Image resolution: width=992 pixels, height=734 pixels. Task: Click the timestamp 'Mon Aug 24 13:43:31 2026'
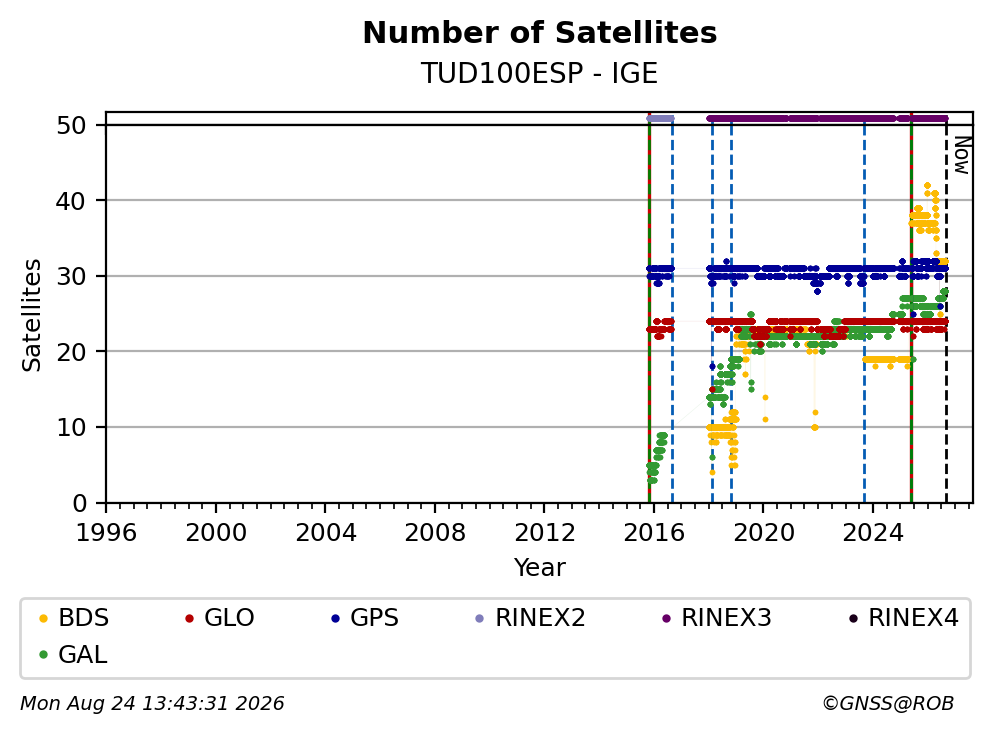(x=152, y=704)
